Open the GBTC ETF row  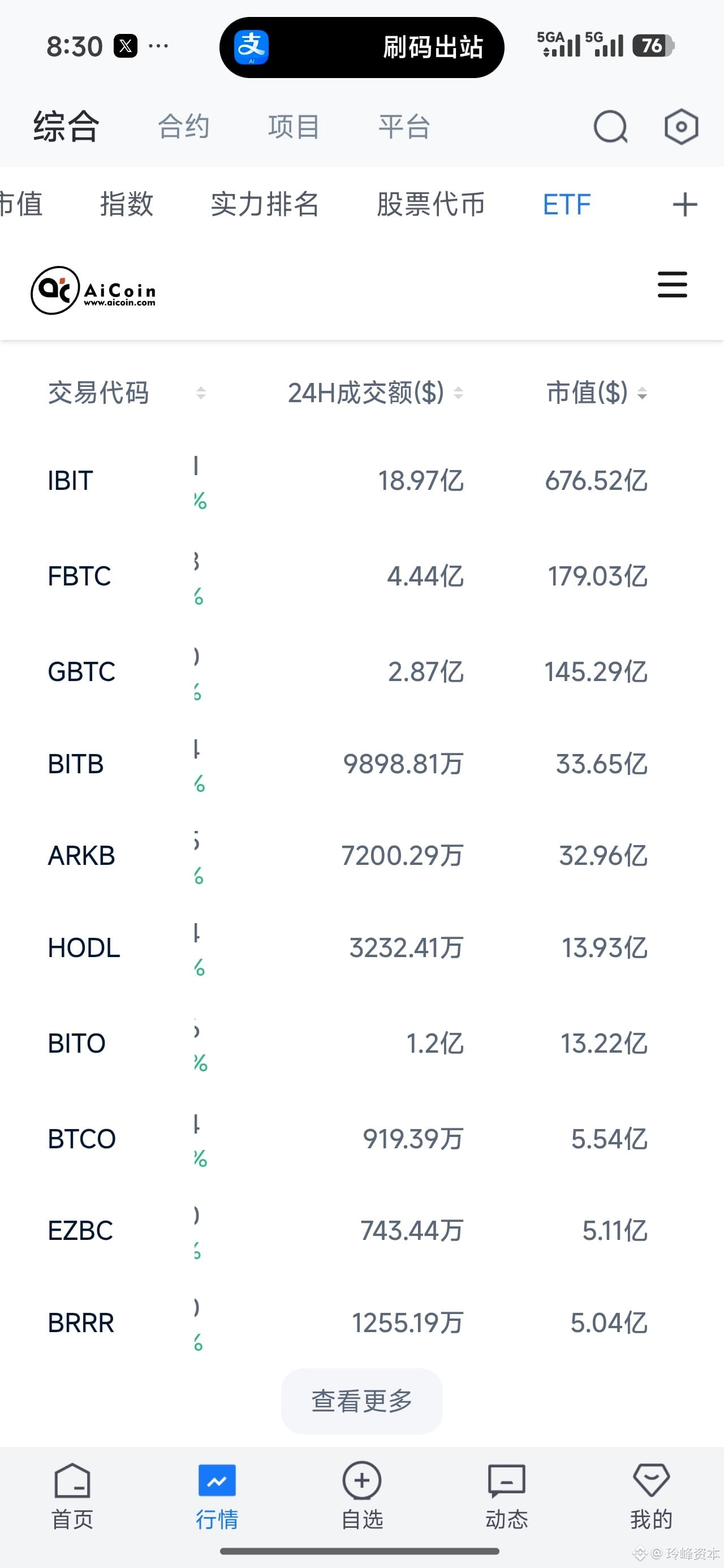pos(361,672)
